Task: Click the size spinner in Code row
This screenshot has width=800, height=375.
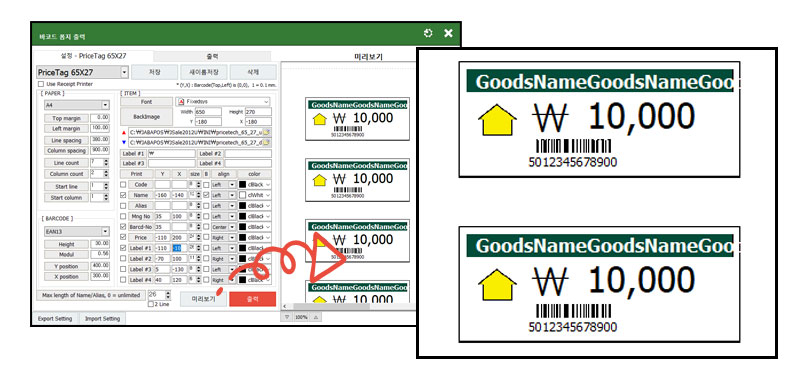Action: [199, 184]
